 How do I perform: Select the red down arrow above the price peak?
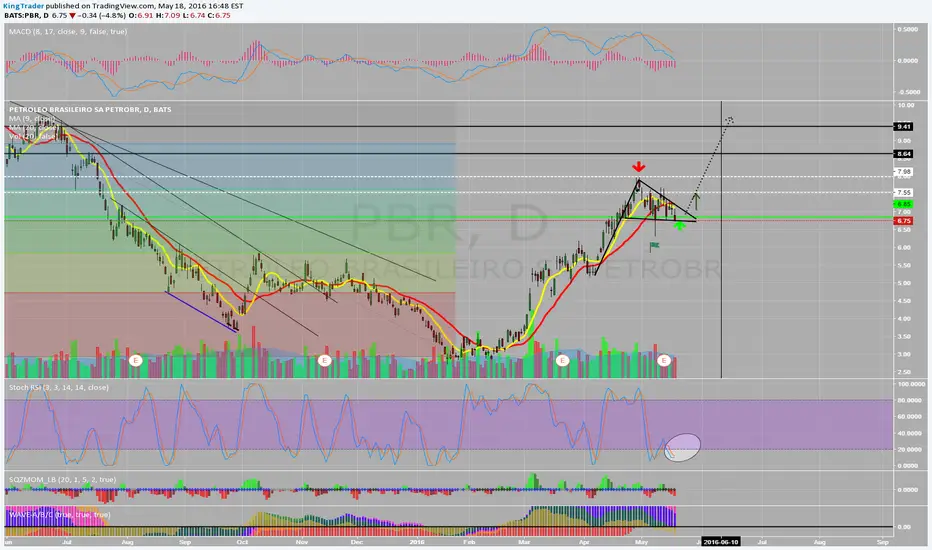[638, 166]
